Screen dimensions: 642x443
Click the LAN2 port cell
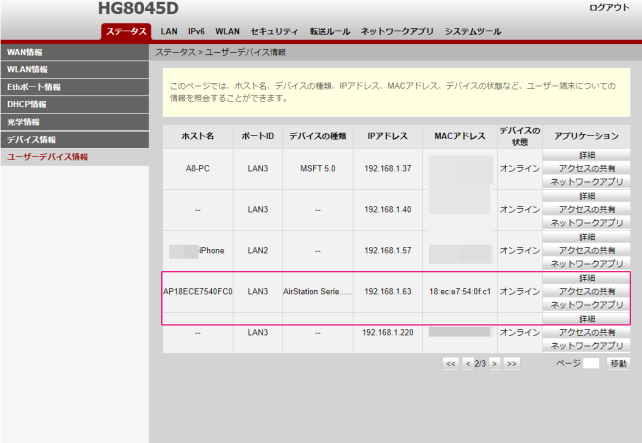[x=258, y=250]
